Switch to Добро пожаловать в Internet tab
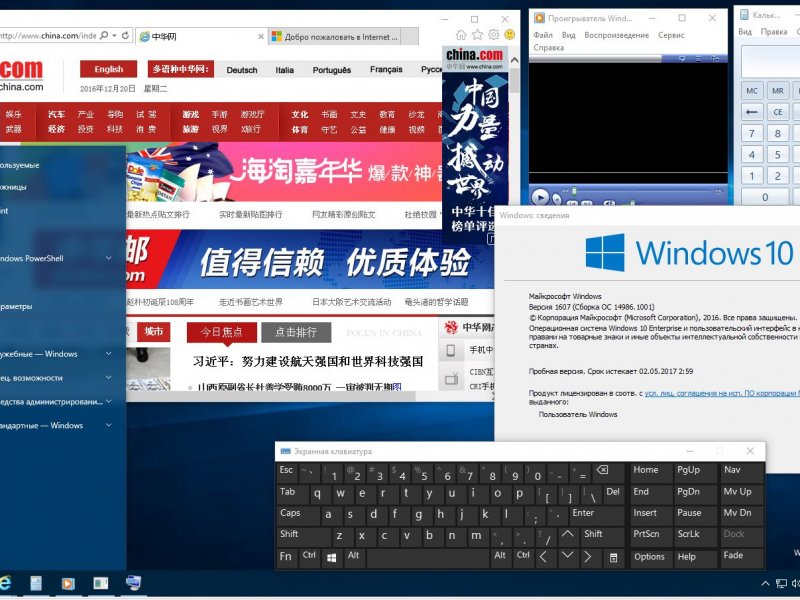The width and height of the screenshot is (800, 600). pyautogui.click(x=335, y=37)
